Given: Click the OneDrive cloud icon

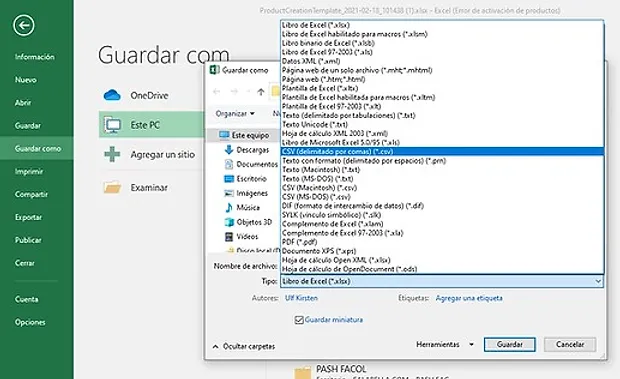Looking at the screenshot, I should point(112,95).
